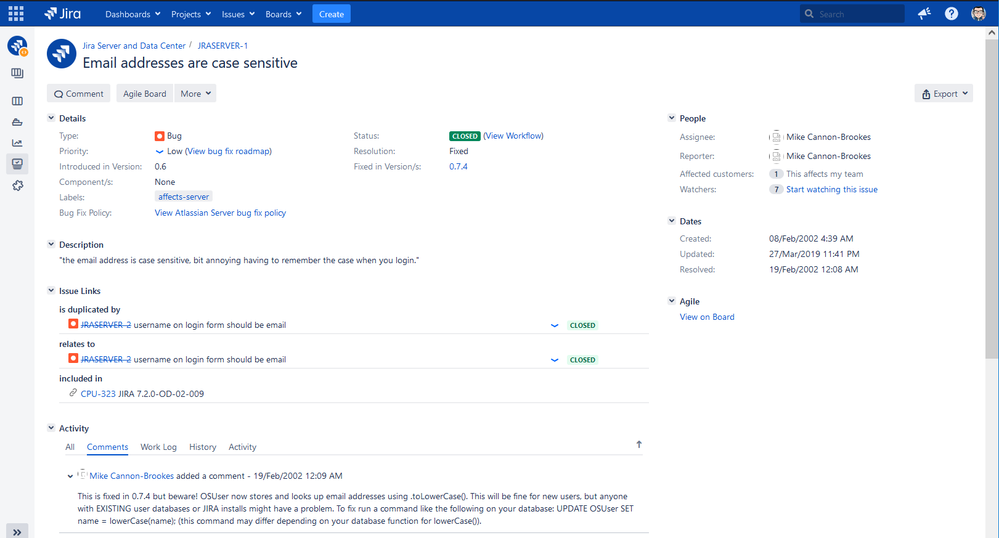Open the More actions dropdown
Viewport: 999px width, 538px height.
coord(196,93)
